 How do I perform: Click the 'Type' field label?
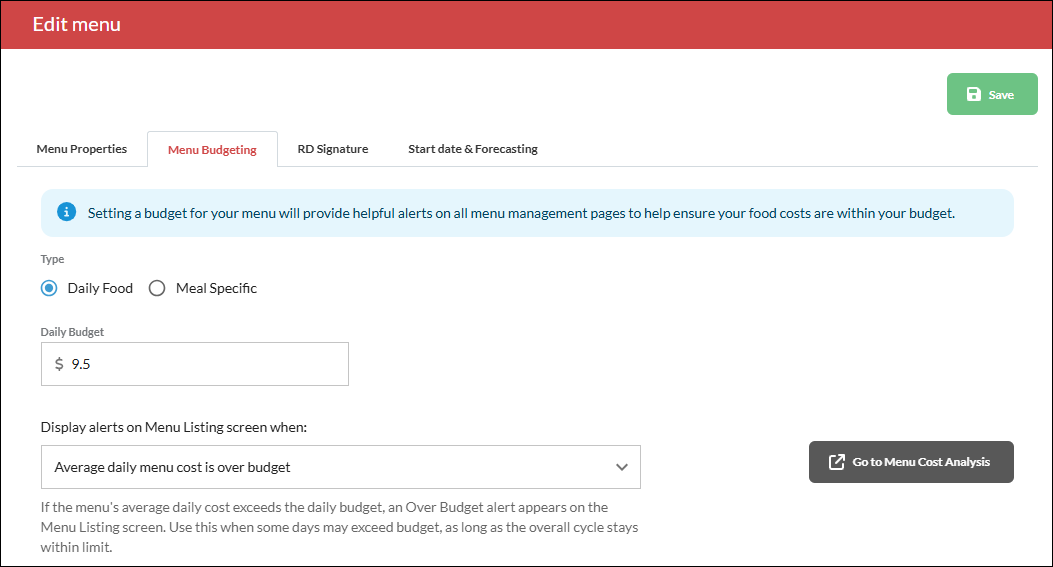pyautogui.click(x=52, y=259)
